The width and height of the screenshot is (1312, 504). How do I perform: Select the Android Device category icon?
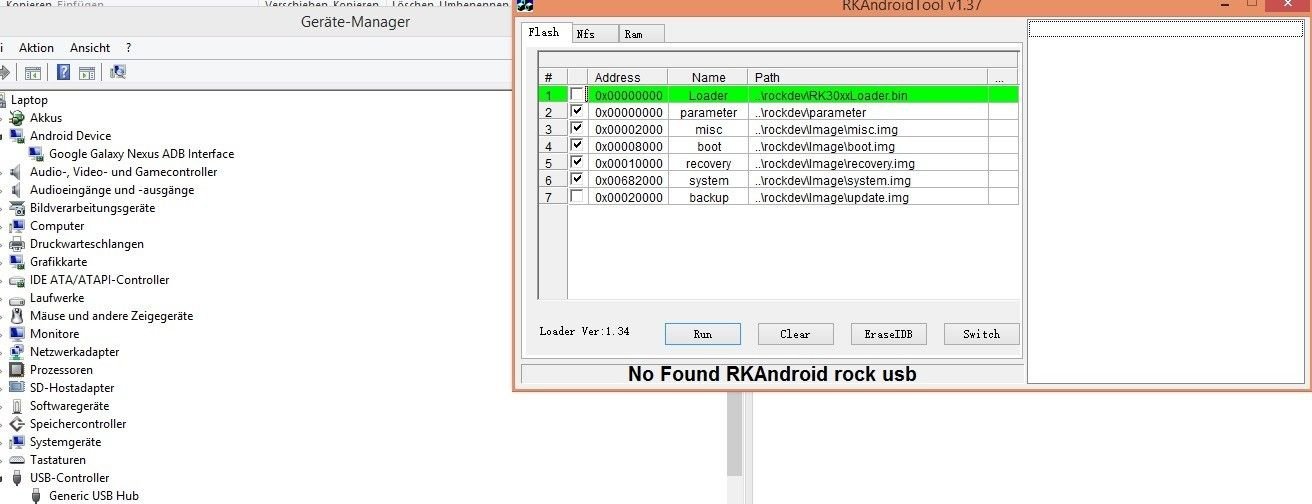pos(18,136)
